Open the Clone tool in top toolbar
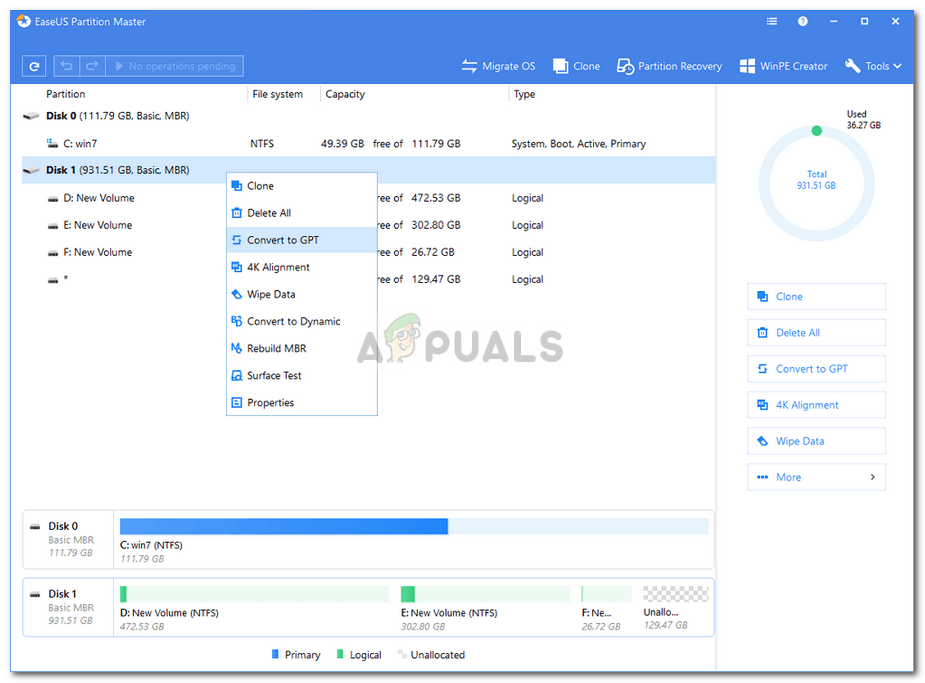The width and height of the screenshot is (925, 683). click(576, 66)
